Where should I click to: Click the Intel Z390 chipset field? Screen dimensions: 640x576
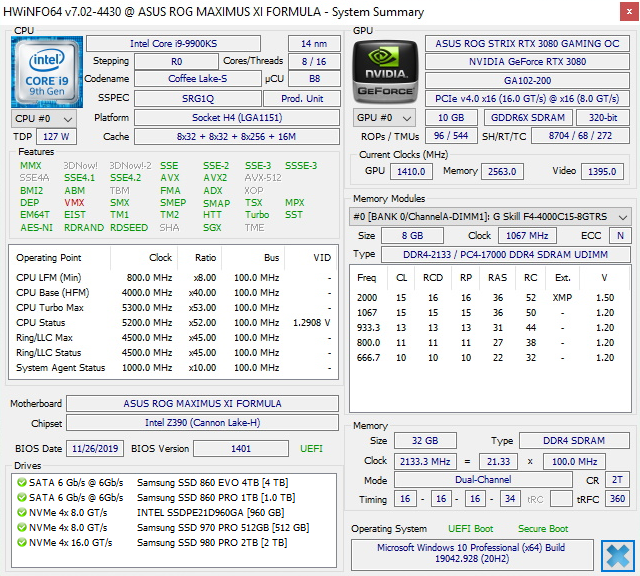(202, 423)
